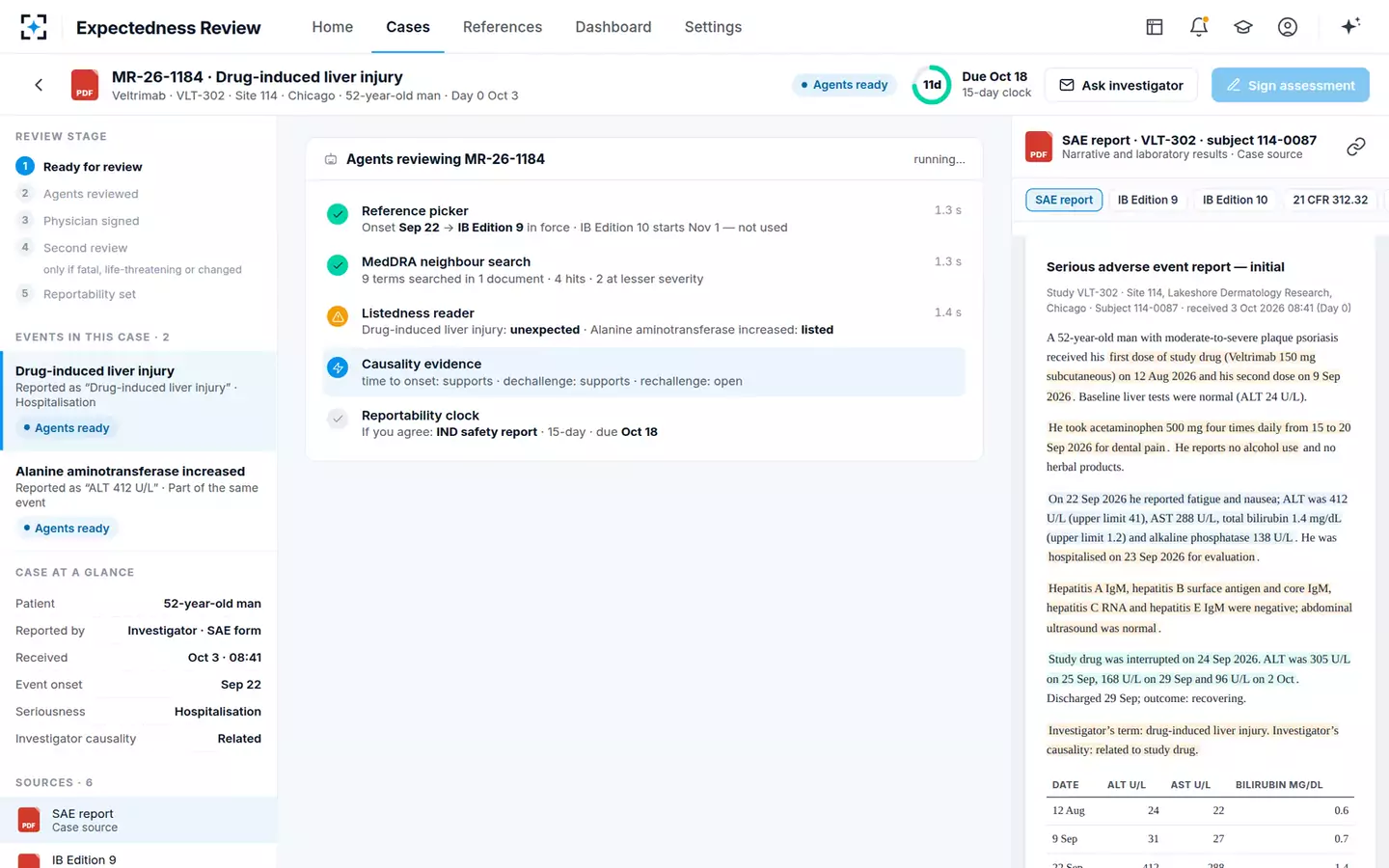Viewport: 1389px width, 868px height.
Task: Click the Listedness reader warning icon
Action: (338, 316)
